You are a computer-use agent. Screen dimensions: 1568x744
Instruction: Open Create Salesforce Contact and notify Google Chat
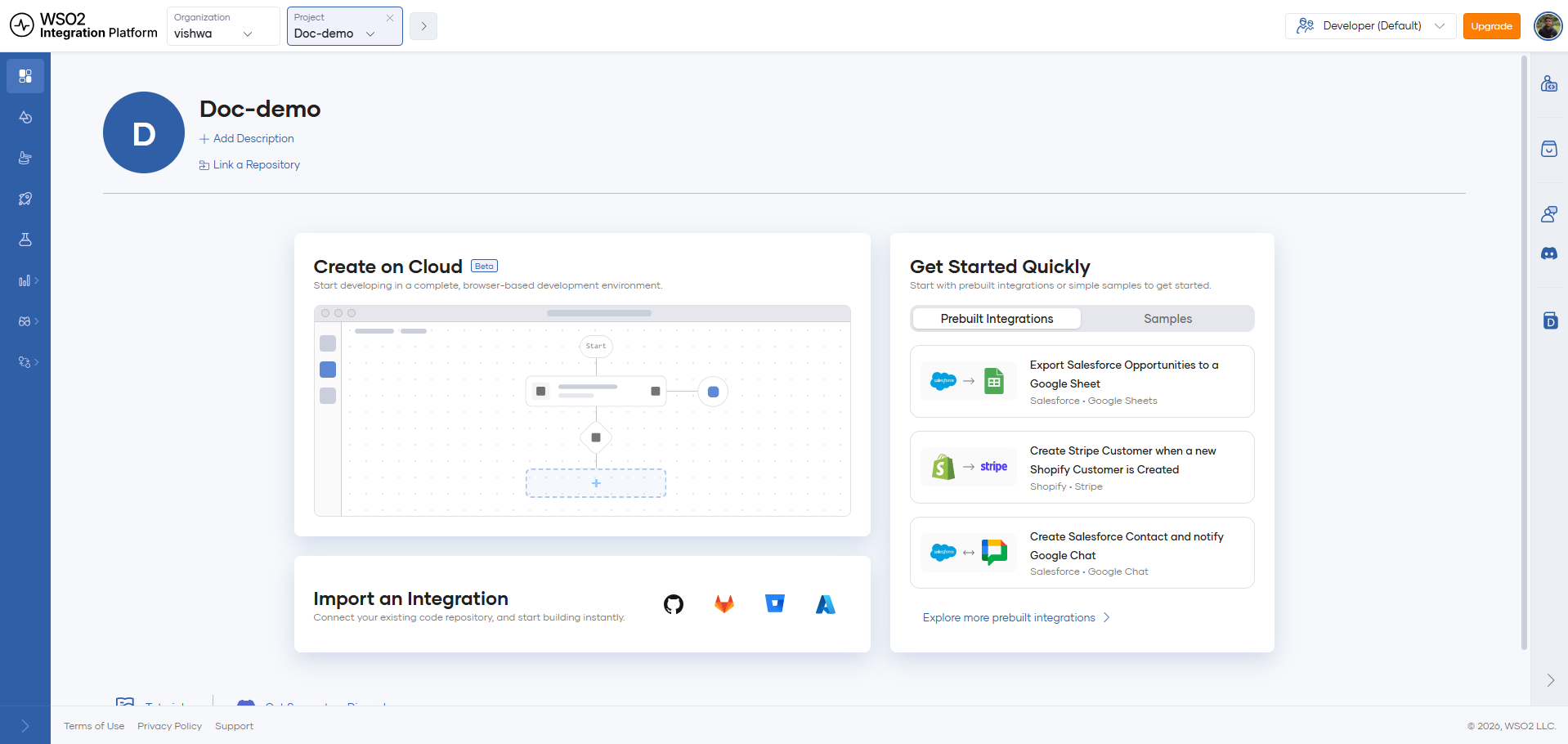[x=1082, y=553]
